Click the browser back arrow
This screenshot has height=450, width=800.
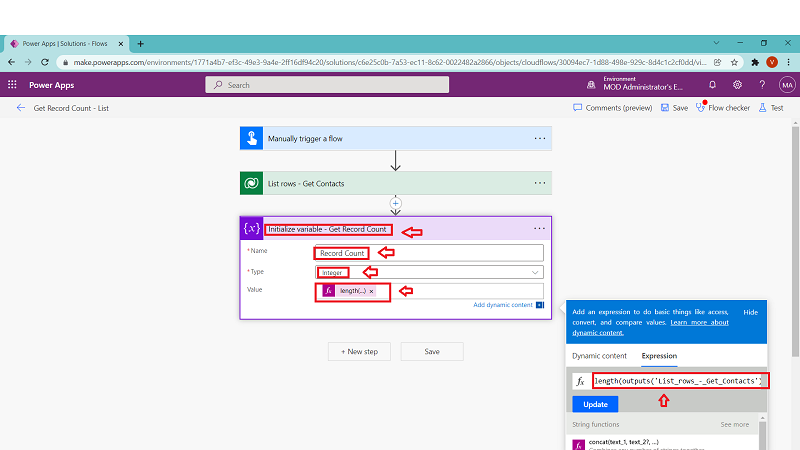pos(11,62)
